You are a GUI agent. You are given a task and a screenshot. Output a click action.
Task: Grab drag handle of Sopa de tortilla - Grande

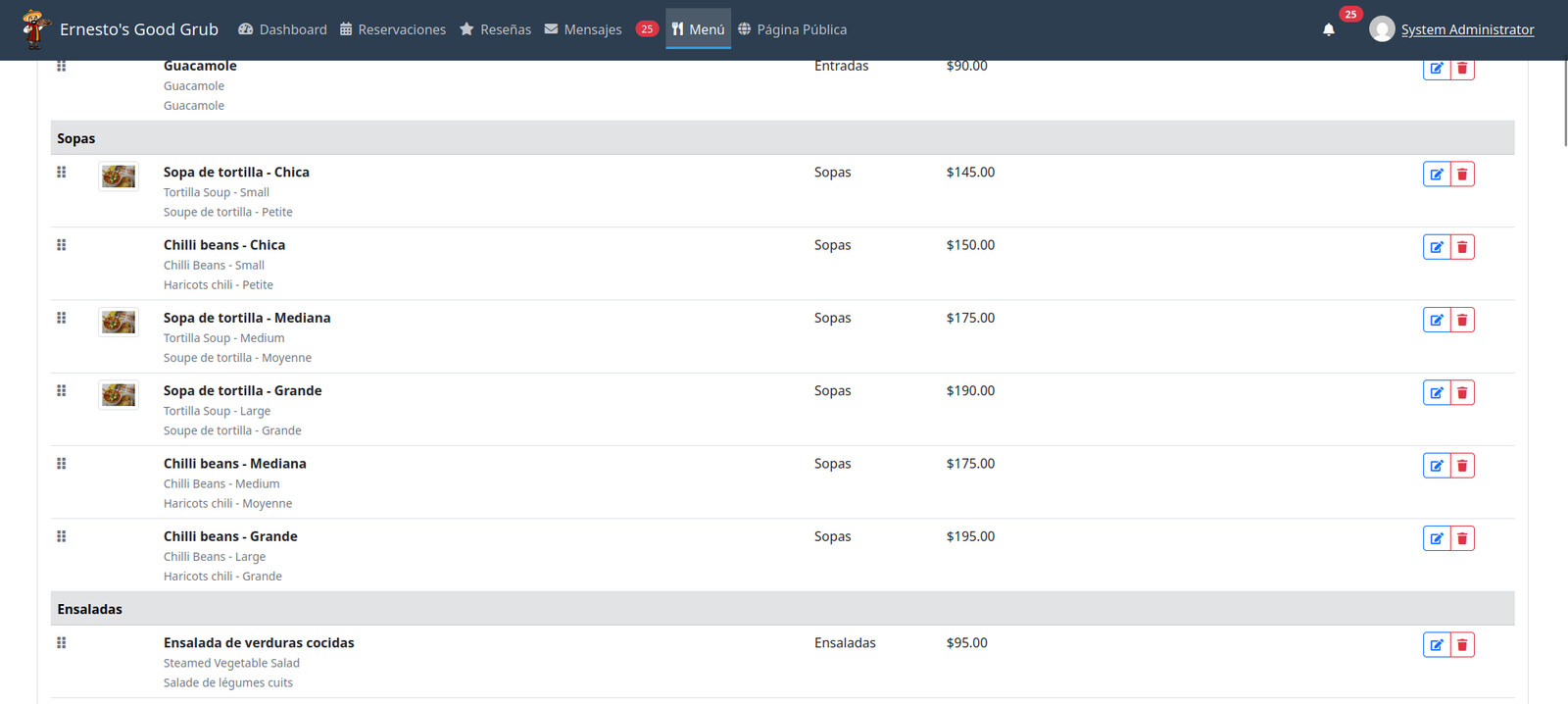coord(62,390)
